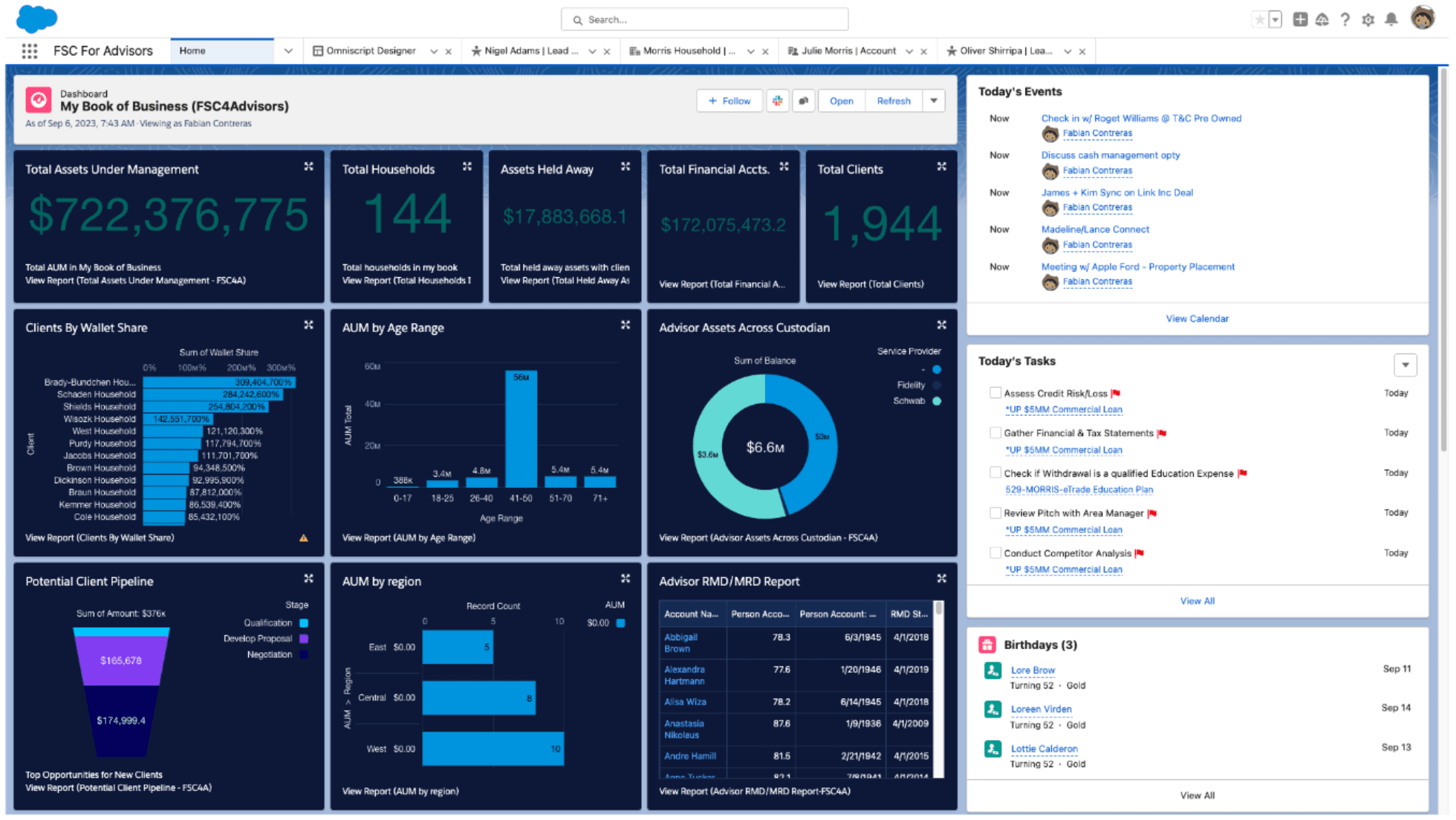Open the Discuss cash management opty event
Viewport: 1456px width, 820px height.
[x=1110, y=155]
